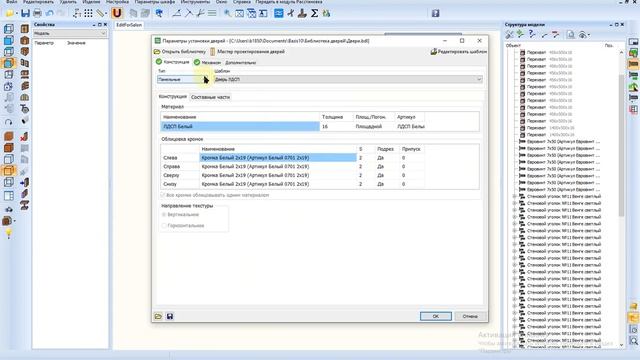This screenshot has width=640, height=360.
Task: Click the dotted grid icon in main toolbar
Action: tap(88, 13)
